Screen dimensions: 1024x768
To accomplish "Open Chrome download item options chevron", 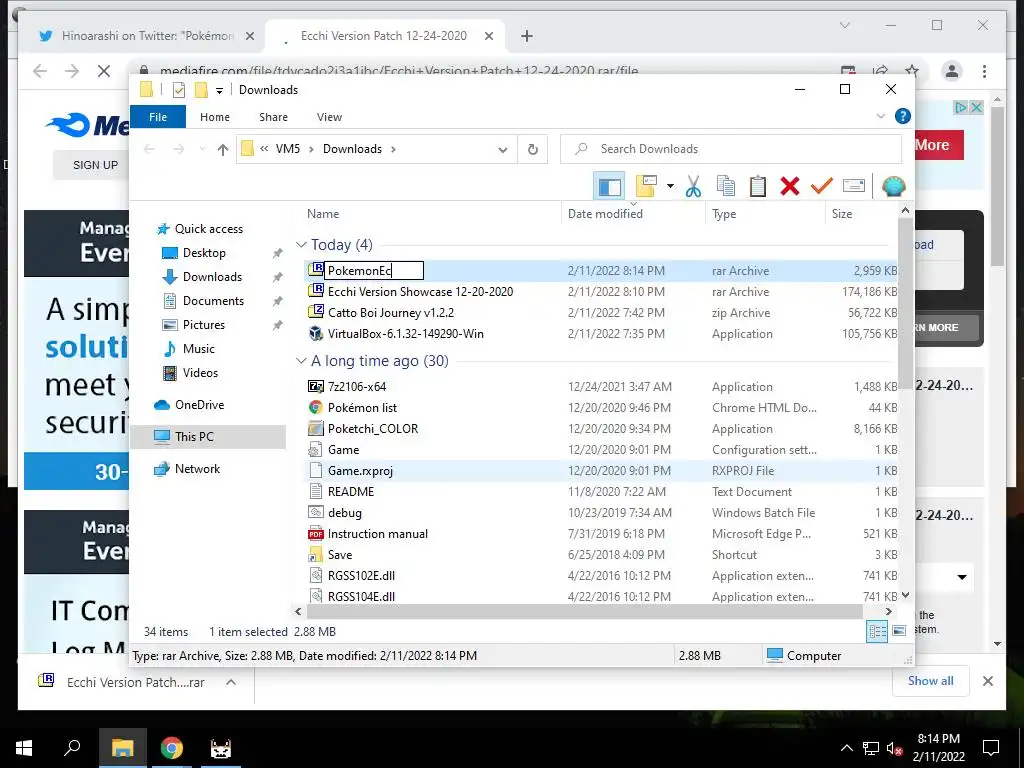I will [231, 682].
